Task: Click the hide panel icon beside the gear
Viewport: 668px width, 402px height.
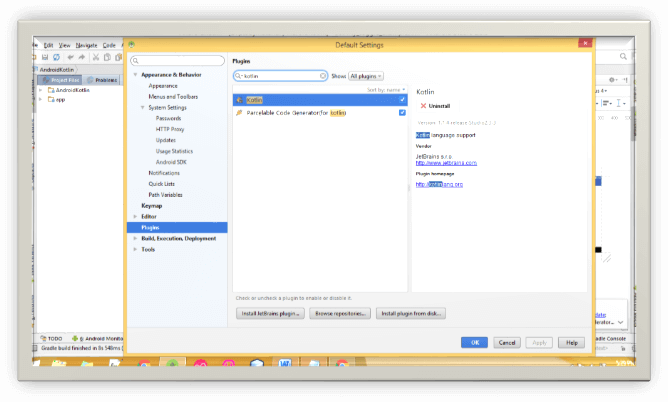Action: coord(625,80)
